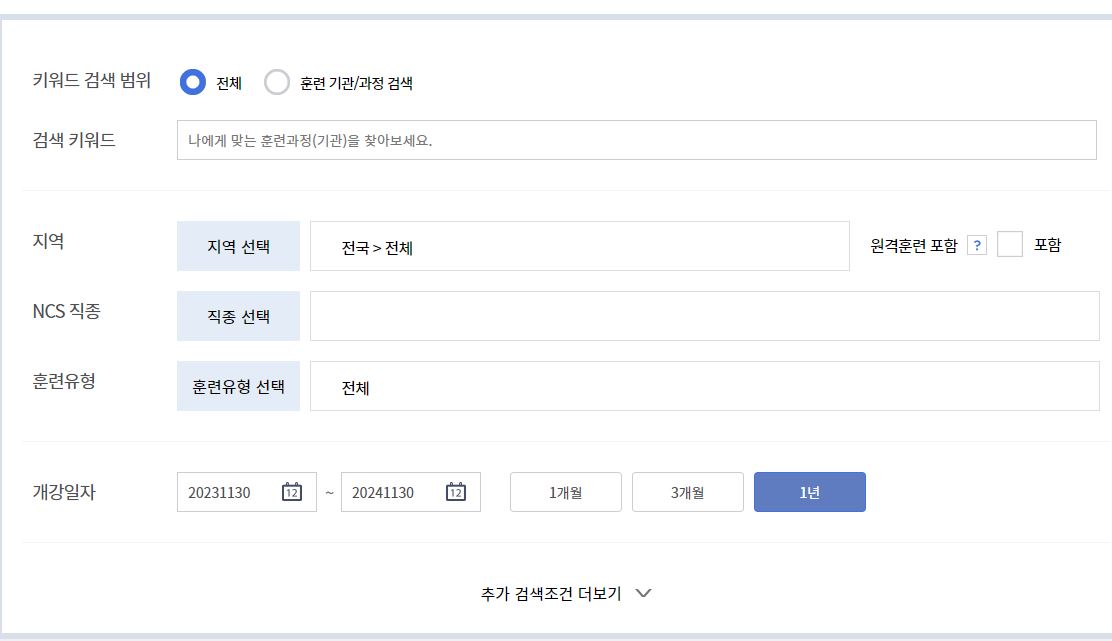Viewport: 1112px width, 641px height.
Task: Open the start date calendar icon
Action: (x=292, y=492)
